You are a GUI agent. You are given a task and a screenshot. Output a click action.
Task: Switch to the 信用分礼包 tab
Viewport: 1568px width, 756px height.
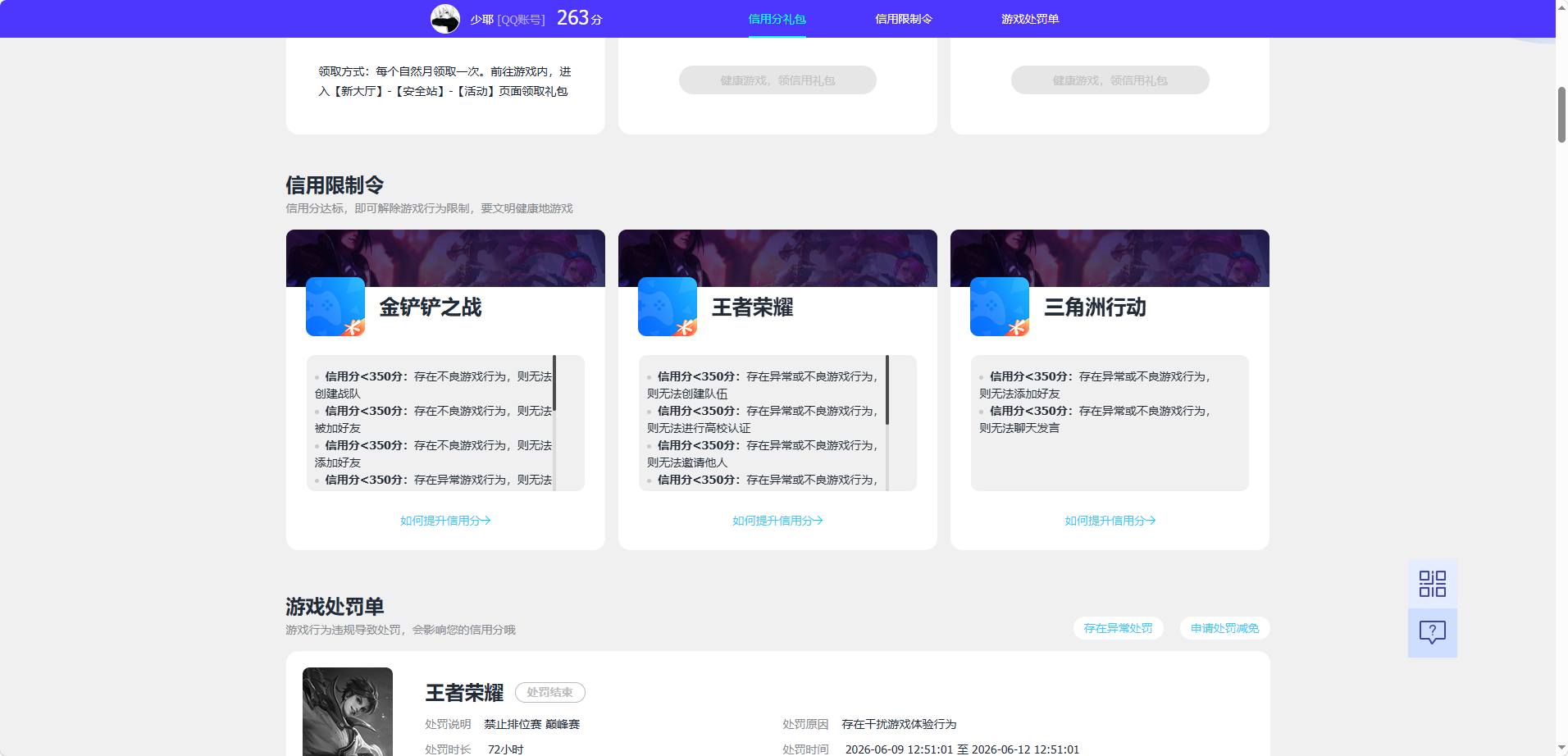coord(777,19)
